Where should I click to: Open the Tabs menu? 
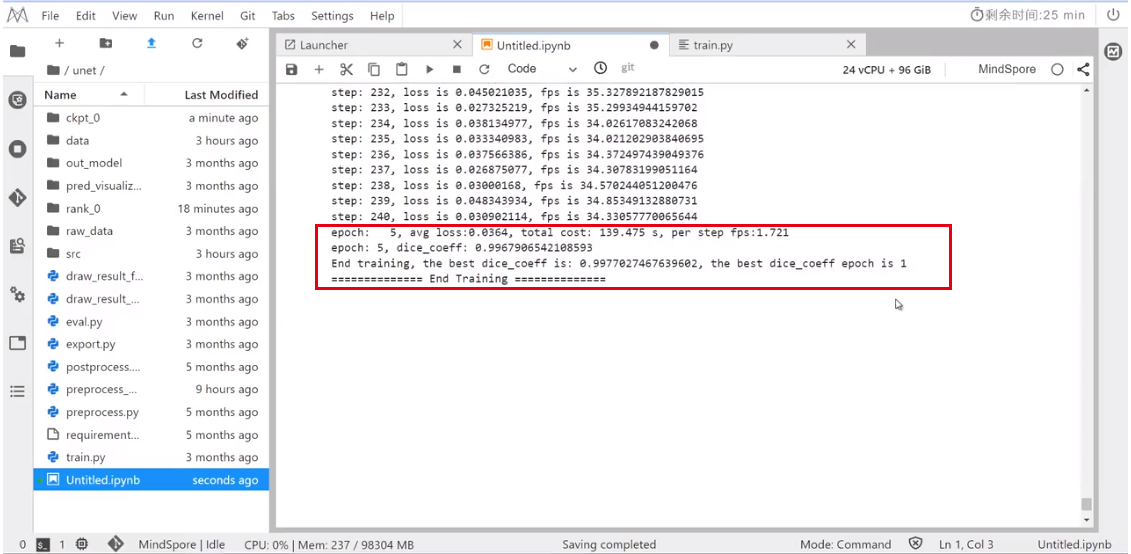pyautogui.click(x=283, y=15)
